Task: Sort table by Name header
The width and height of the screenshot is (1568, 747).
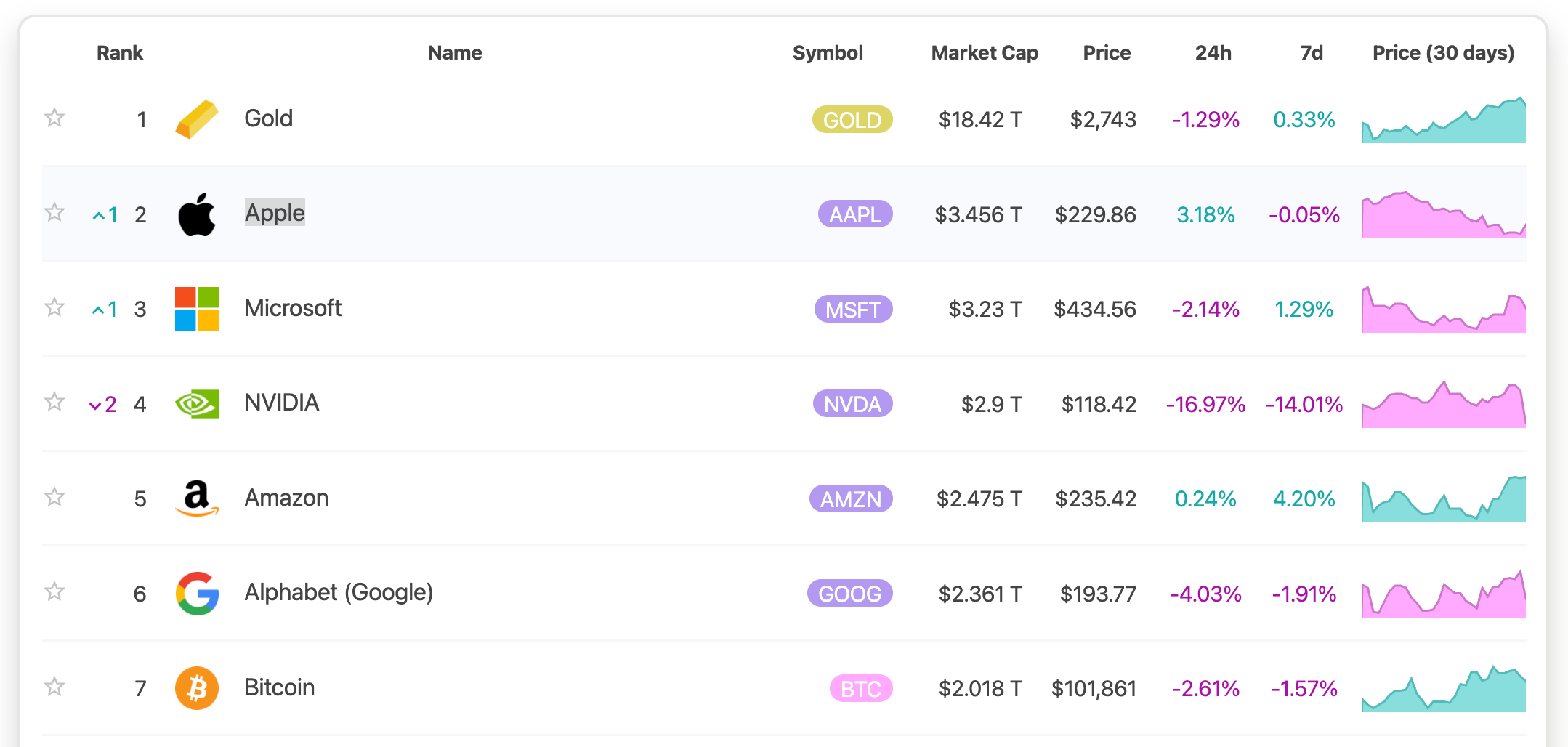Action: point(455,52)
